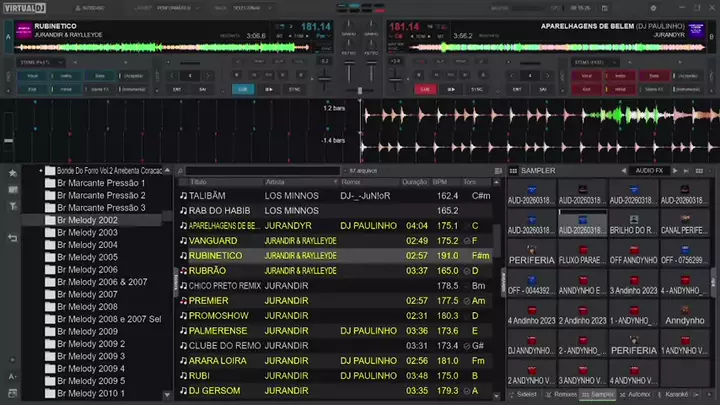Click the BPM column header
Screen dimensions: 720x405
click(x=439, y=182)
